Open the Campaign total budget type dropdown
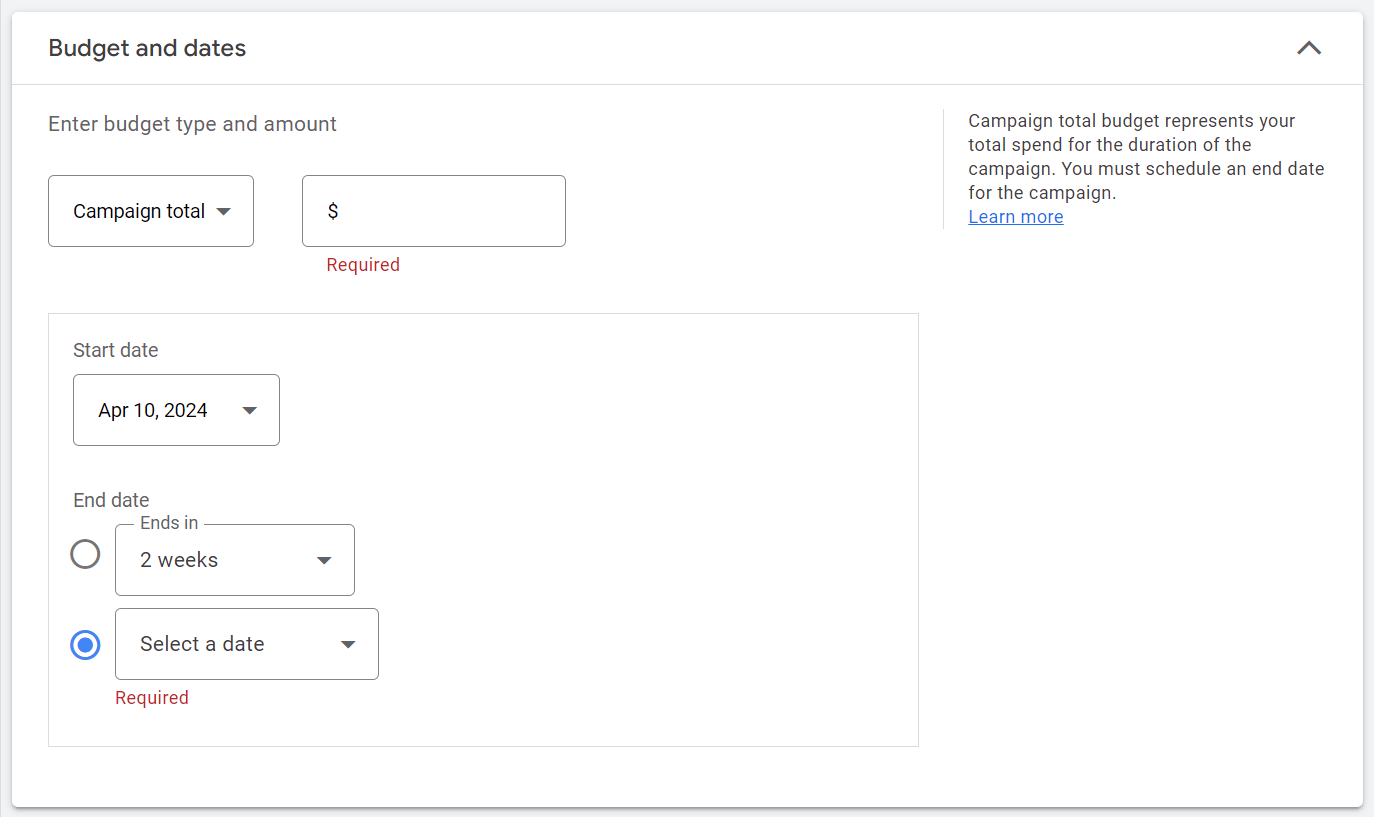The height and width of the screenshot is (817, 1374). click(x=150, y=211)
